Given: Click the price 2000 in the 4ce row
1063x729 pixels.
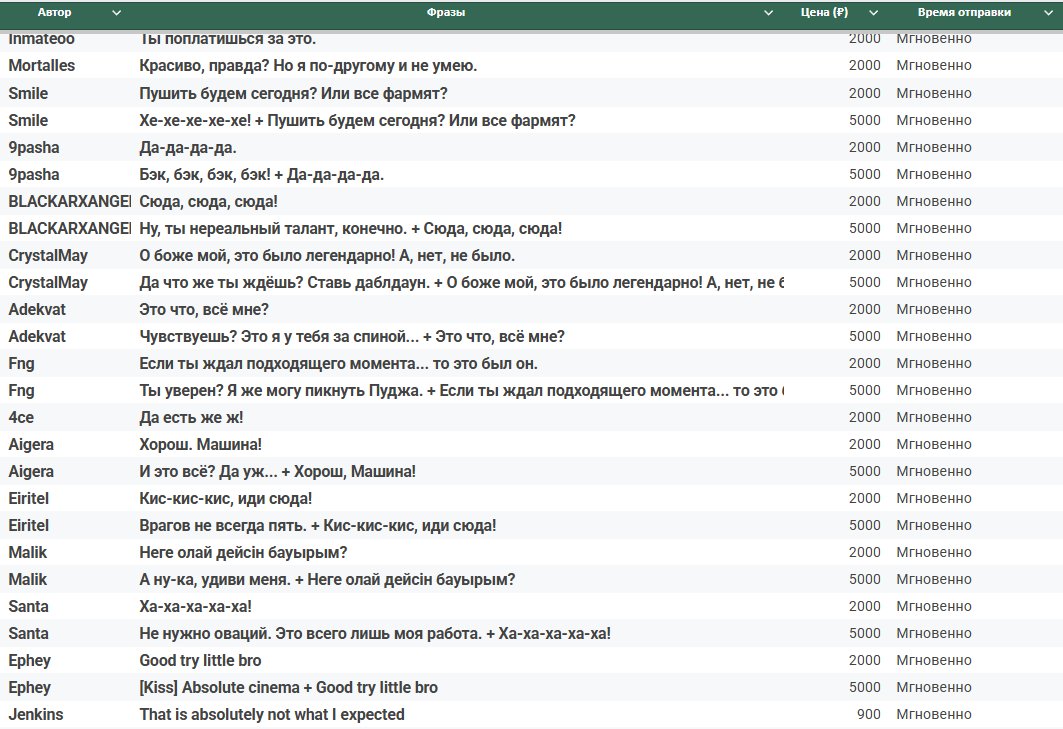Looking at the screenshot, I should coord(864,418).
